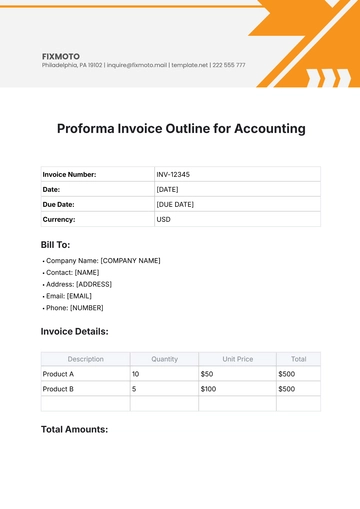
Task: Click the $100 unit price cell
Action: tap(238, 389)
